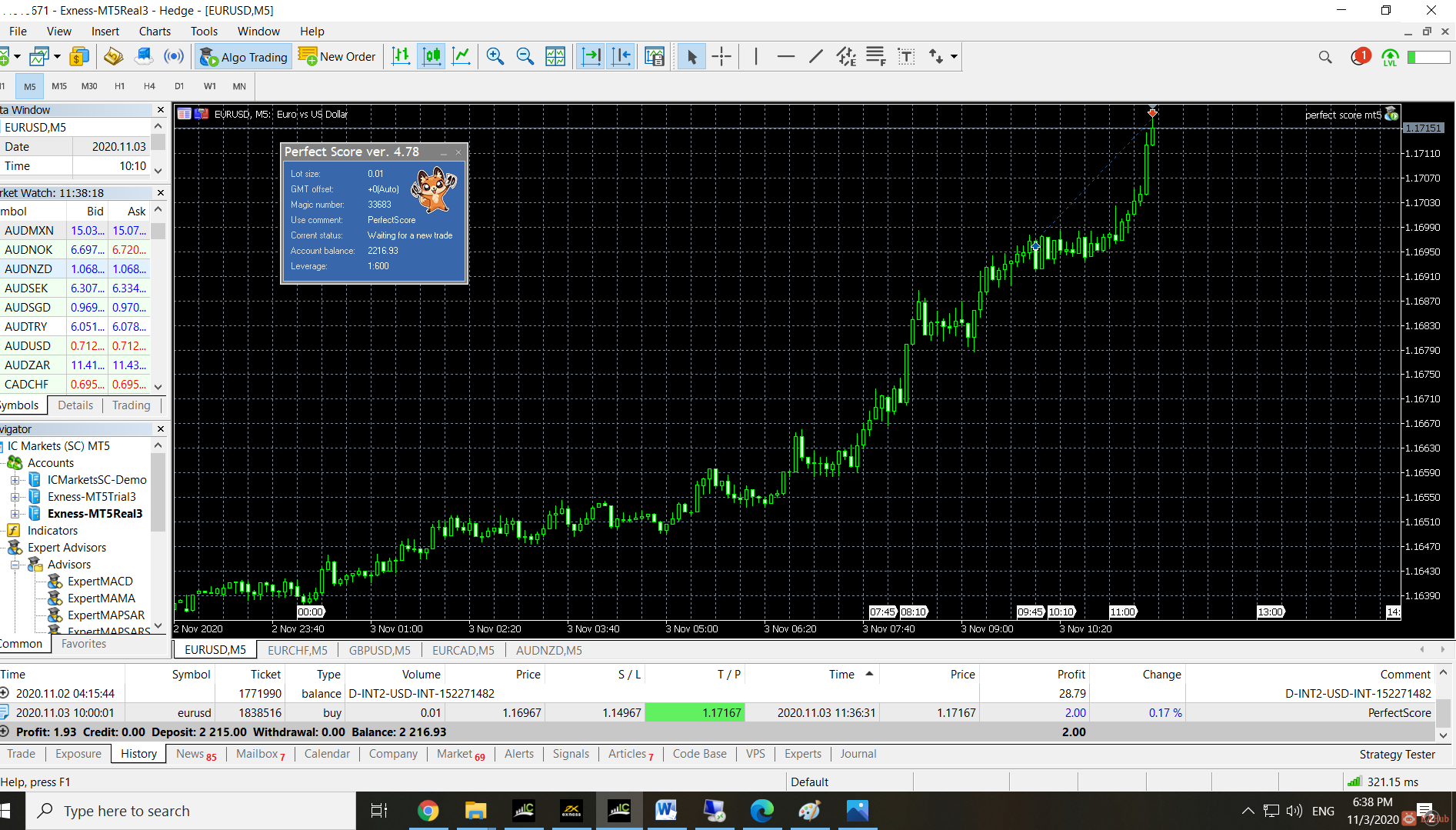Zoom out on the chart
The width and height of the screenshot is (1456, 830).
point(525,56)
